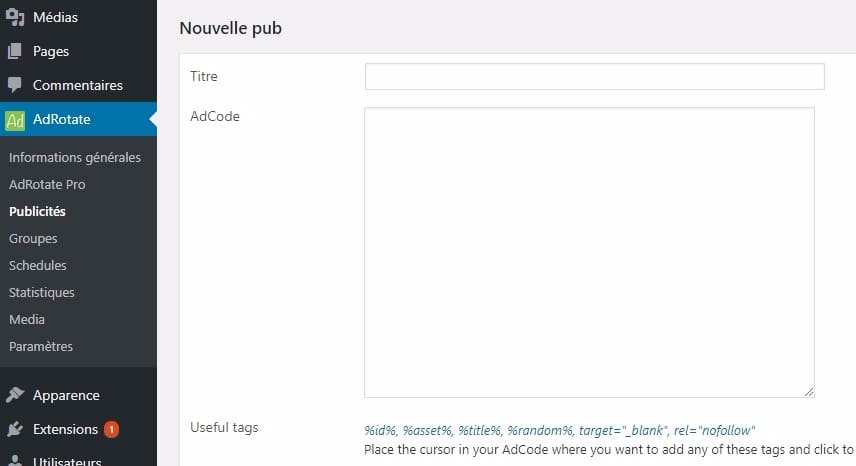Open the Commentaires menu
This screenshot has height=466, width=856.
(x=78, y=85)
